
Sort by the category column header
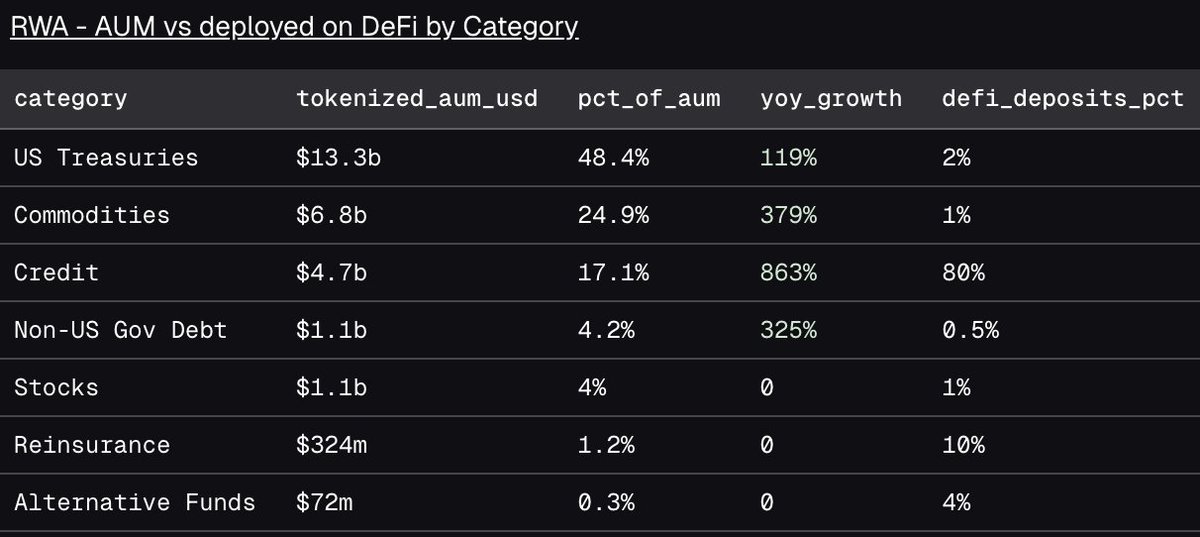(70, 98)
